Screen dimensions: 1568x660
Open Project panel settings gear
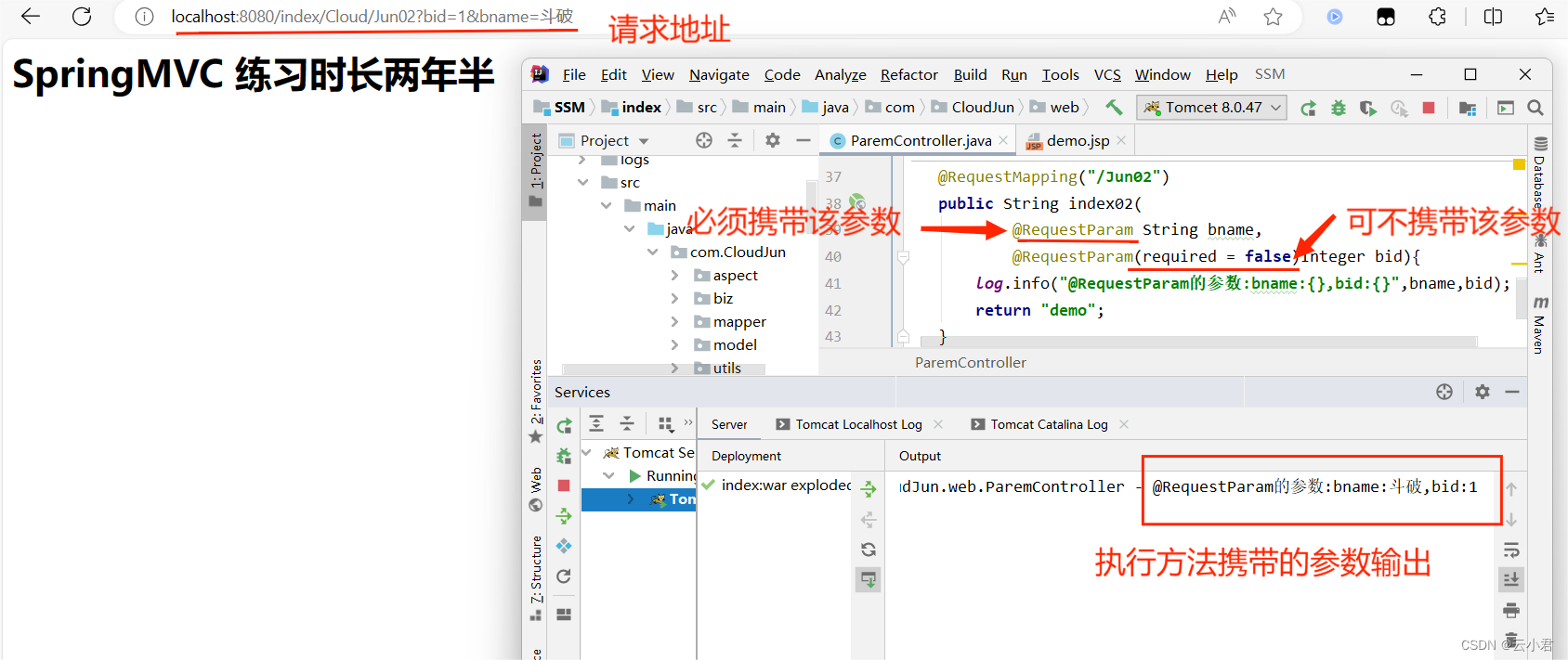(773, 140)
